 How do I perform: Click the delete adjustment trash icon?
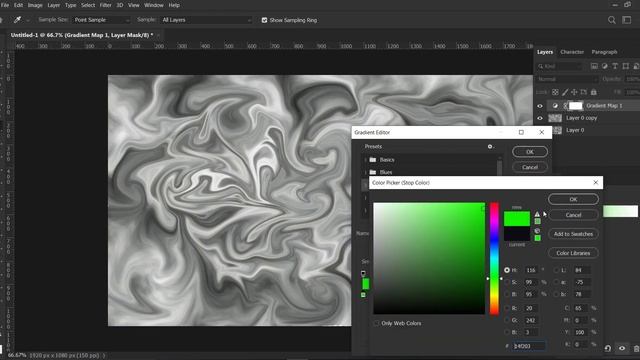pos(636,348)
